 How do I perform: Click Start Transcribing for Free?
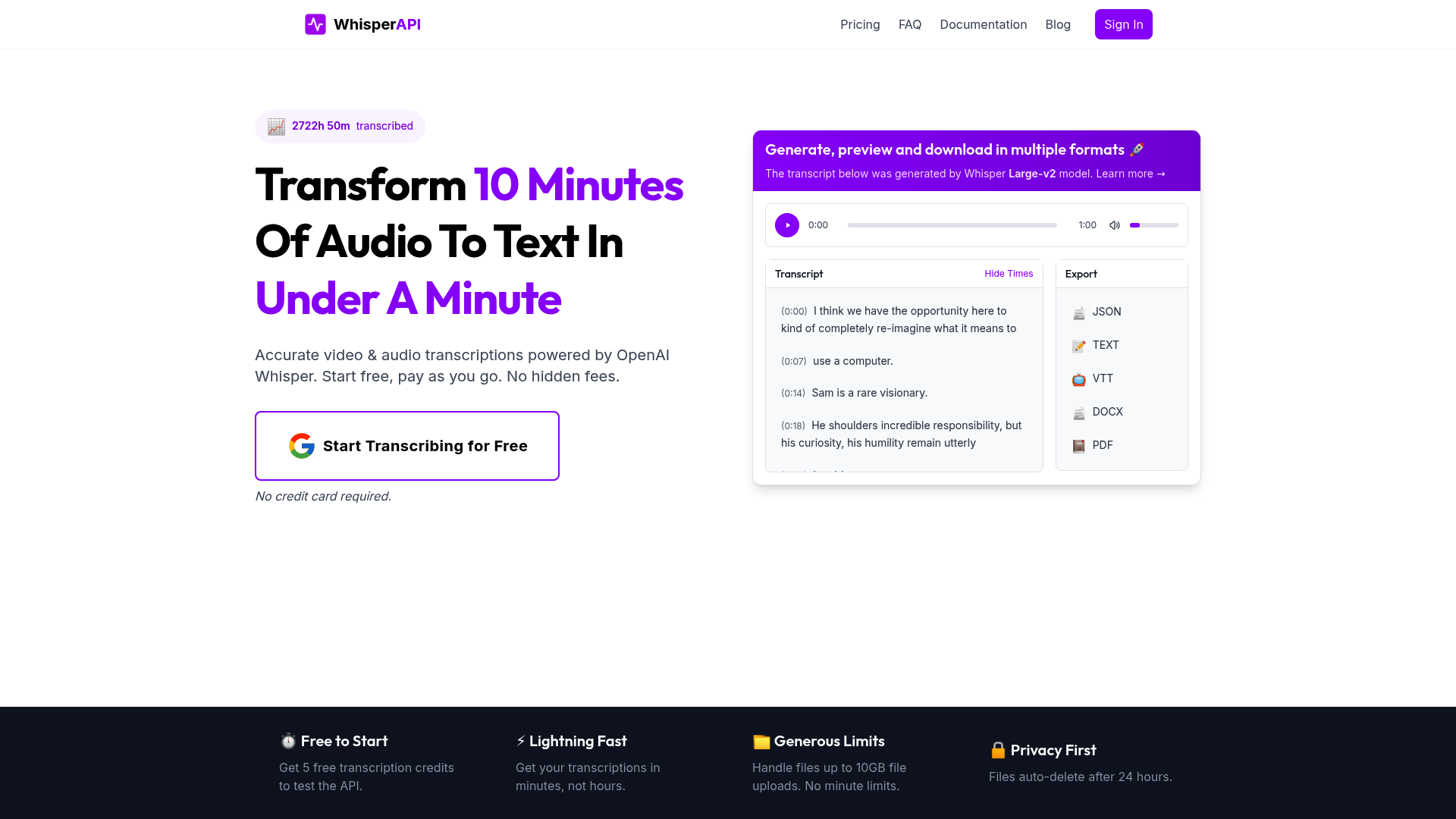tap(407, 446)
